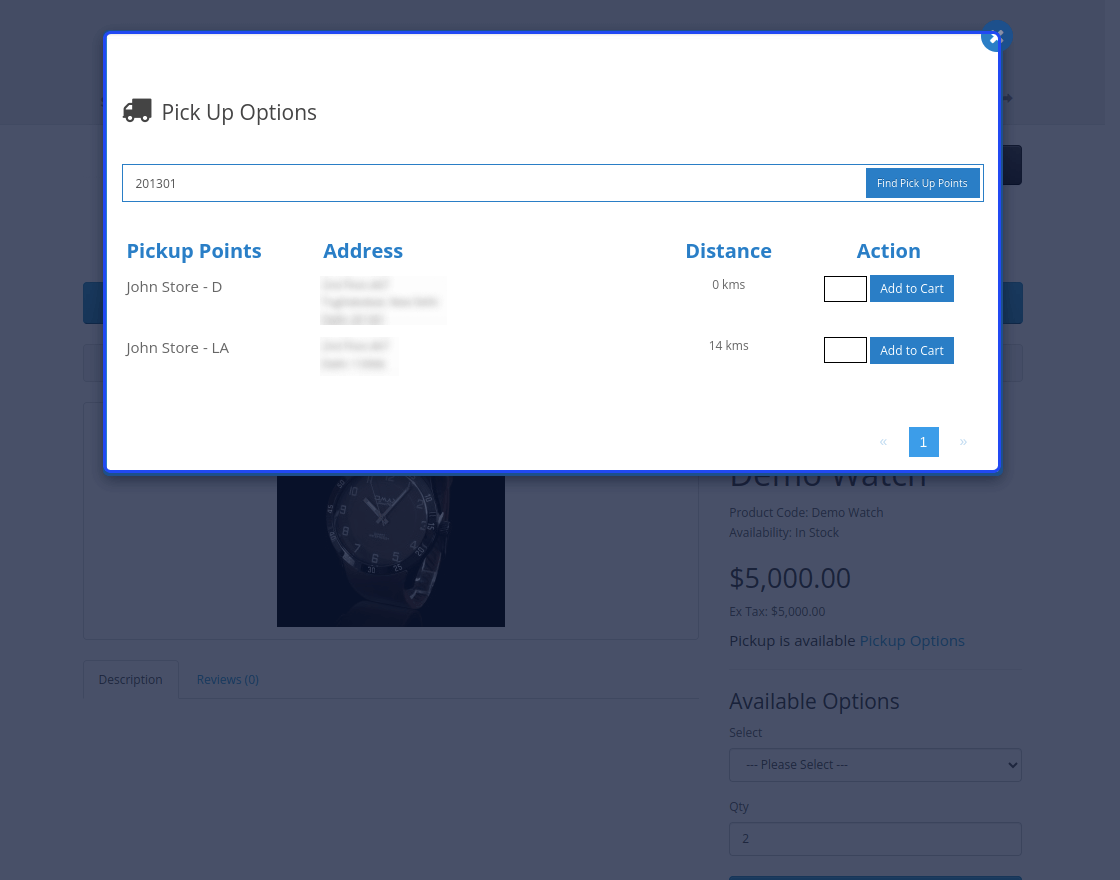Click the $5,000.00 price text
This screenshot has height=880, width=1120.
tap(789, 578)
